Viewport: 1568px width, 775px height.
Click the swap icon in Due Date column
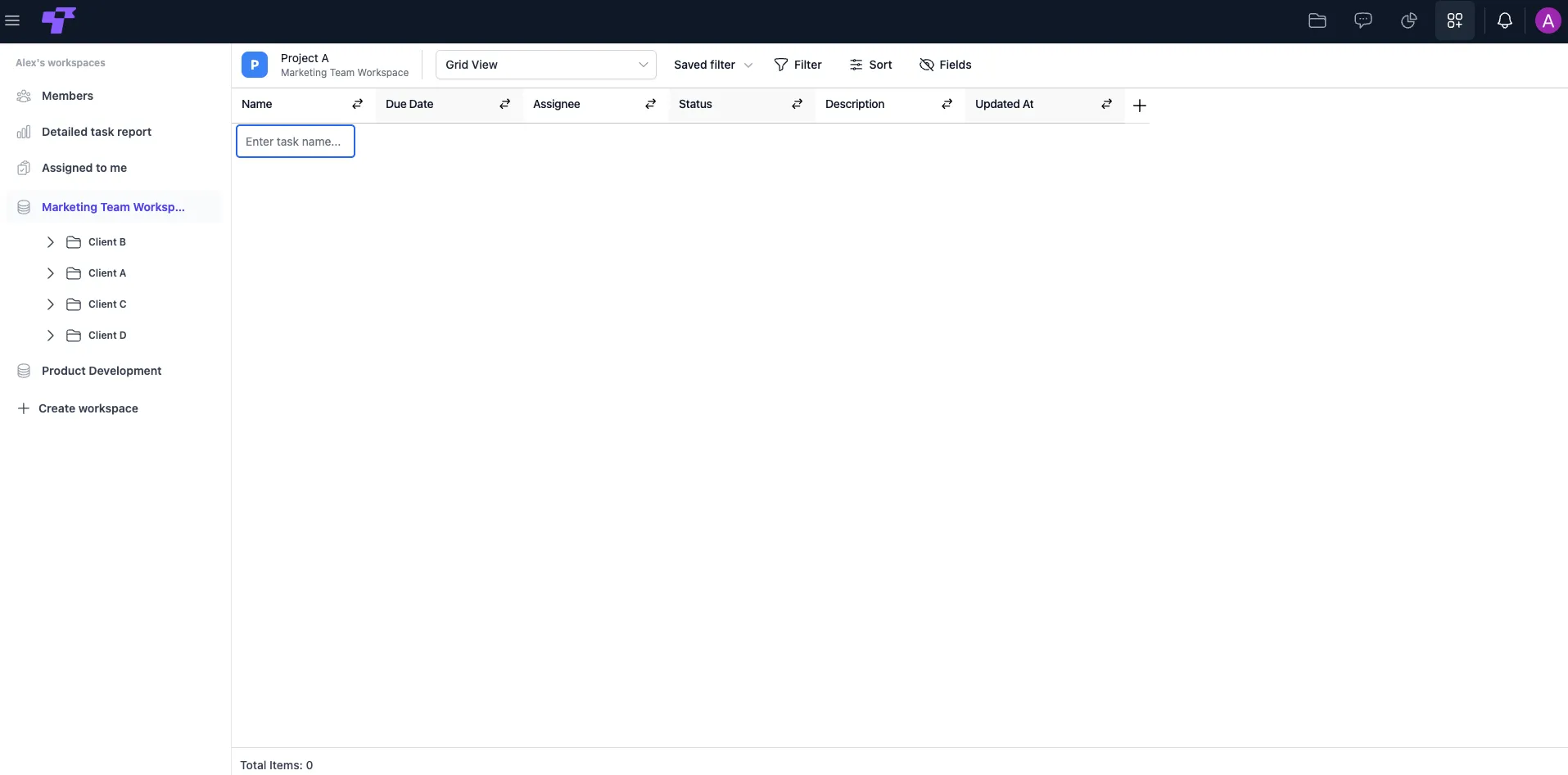(505, 104)
